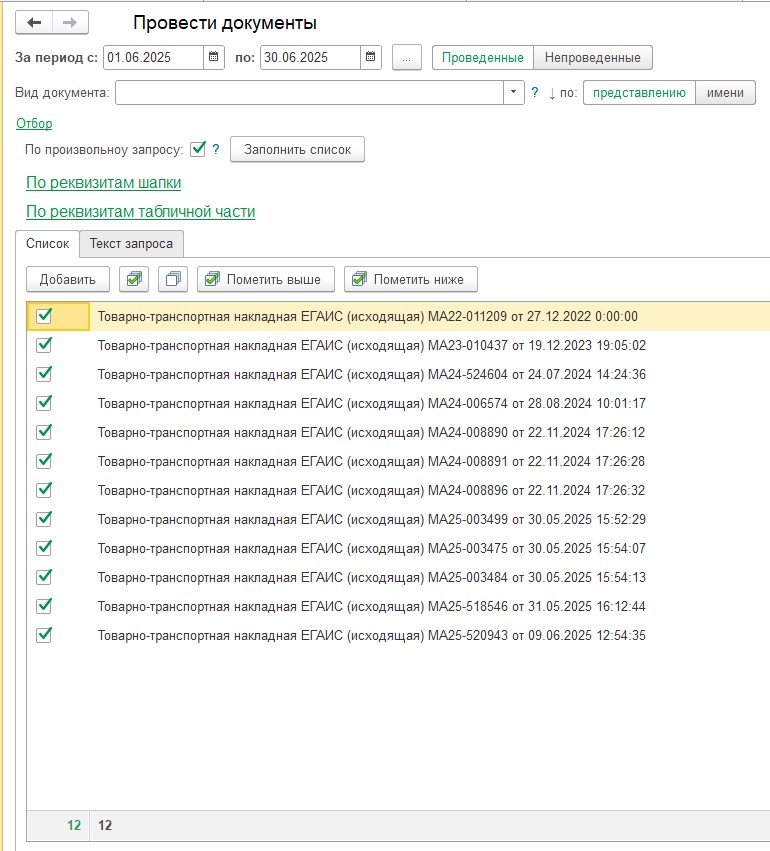The height and width of the screenshot is (851, 770).
Task: Click Заполнить список button
Action: [x=297, y=149]
